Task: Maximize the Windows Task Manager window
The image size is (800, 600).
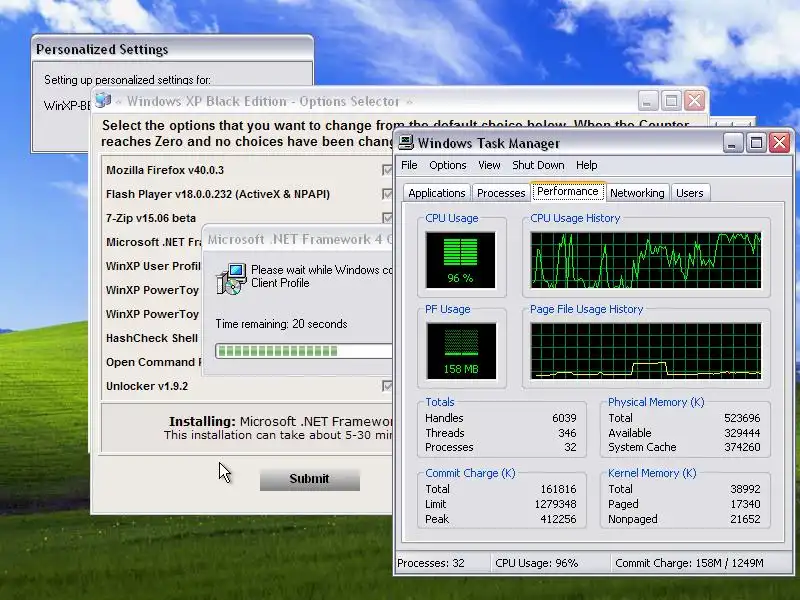Action: 756,143
